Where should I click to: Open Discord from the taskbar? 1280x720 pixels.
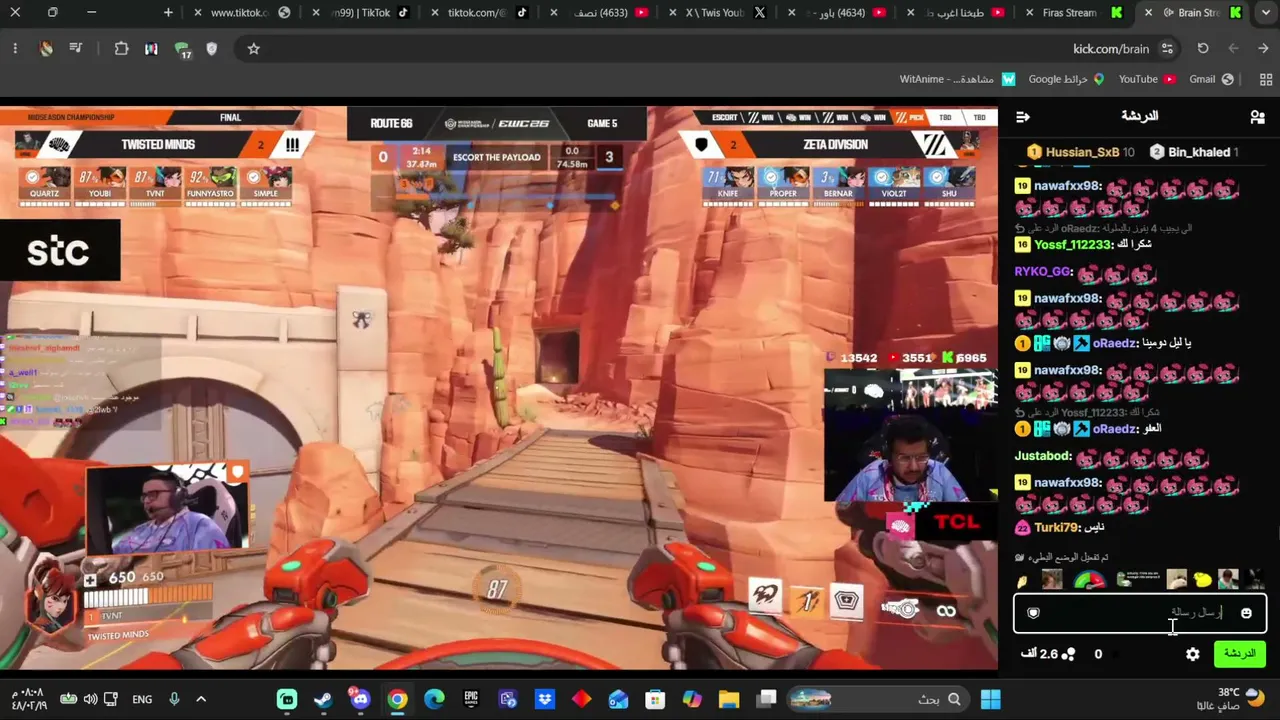(360, 699)
